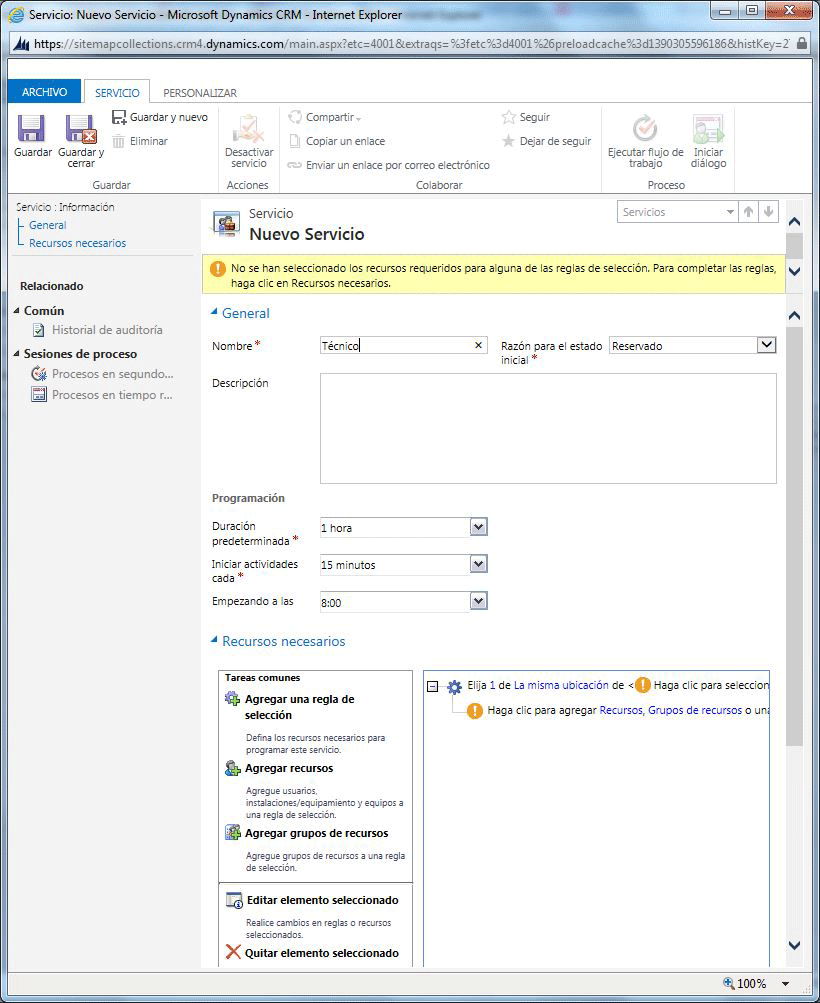Collapse the Común group

pyautogui.click(x=17, y=310)
